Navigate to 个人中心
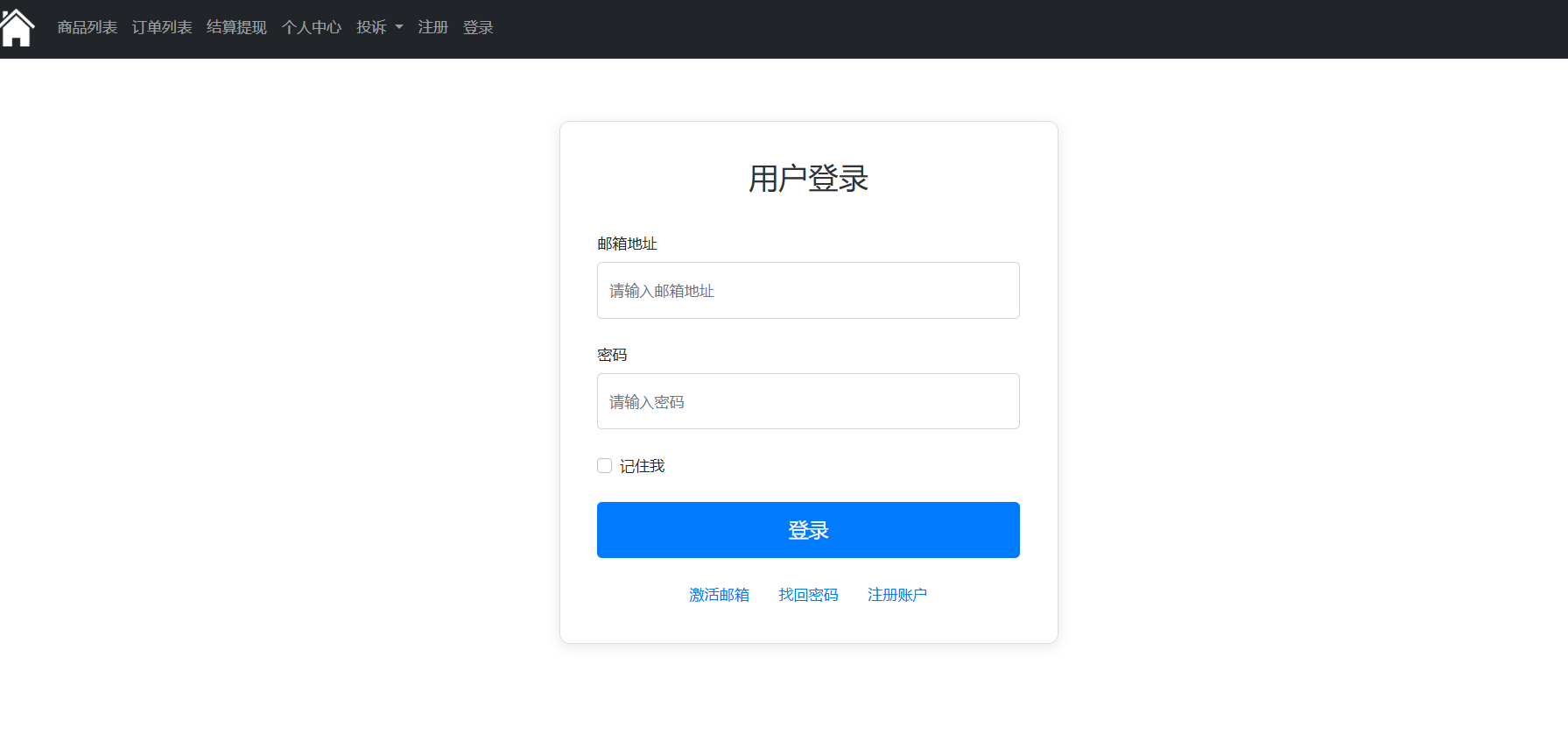 pyautogui.click(x=312, y=28)
